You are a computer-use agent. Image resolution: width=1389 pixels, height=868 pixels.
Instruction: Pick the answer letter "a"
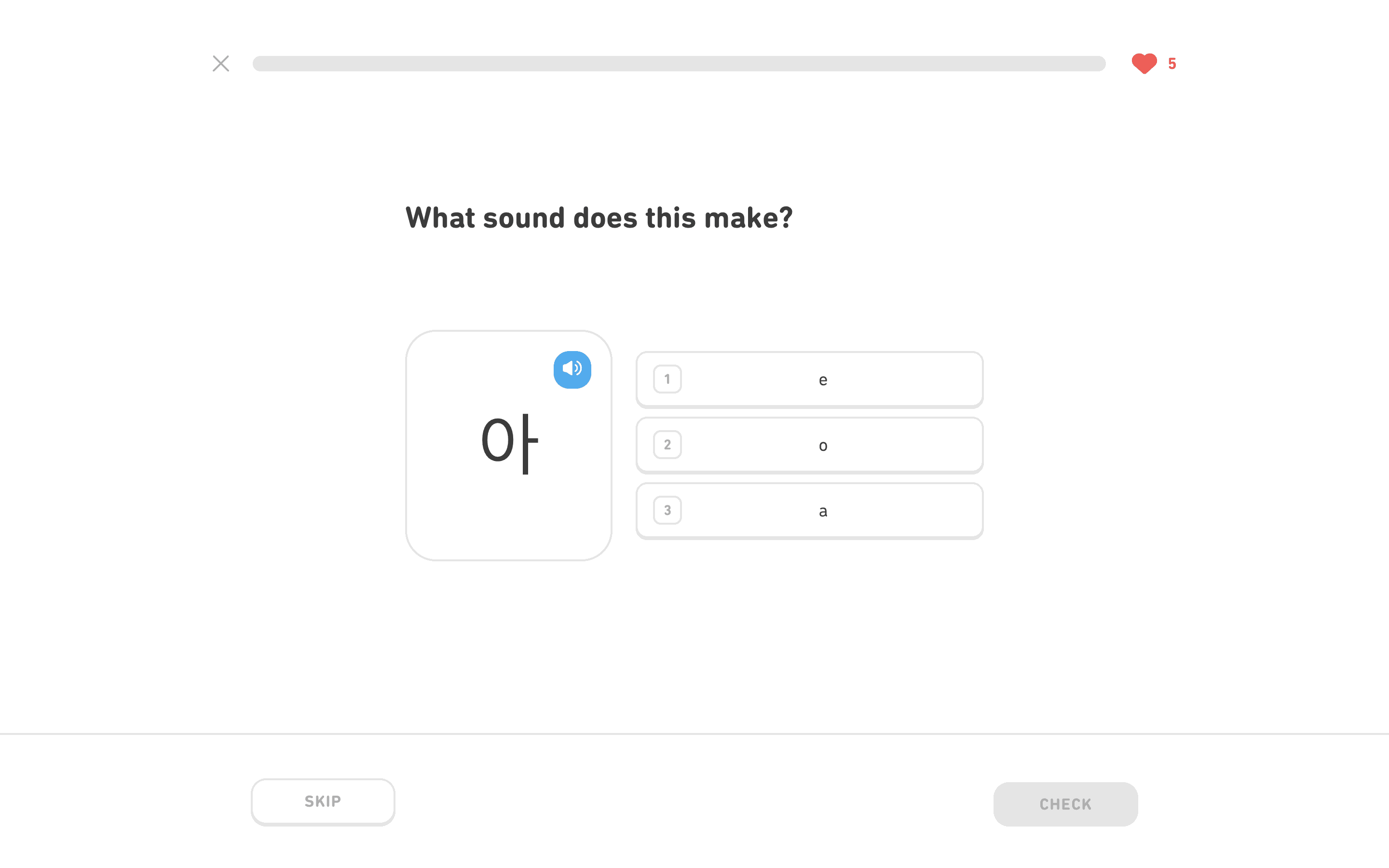coord(822,511)
